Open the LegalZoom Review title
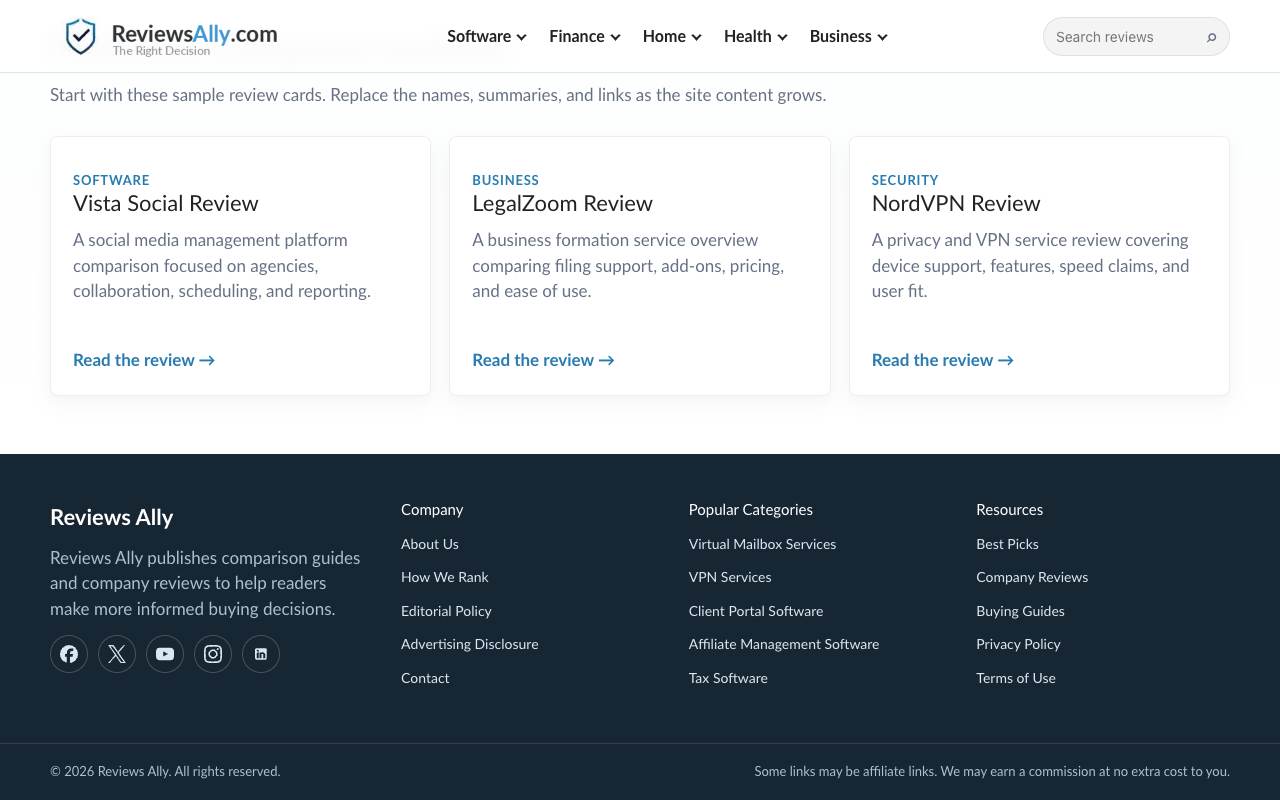This screenshot has height=800, width=1280. click(x=562, y=203)
